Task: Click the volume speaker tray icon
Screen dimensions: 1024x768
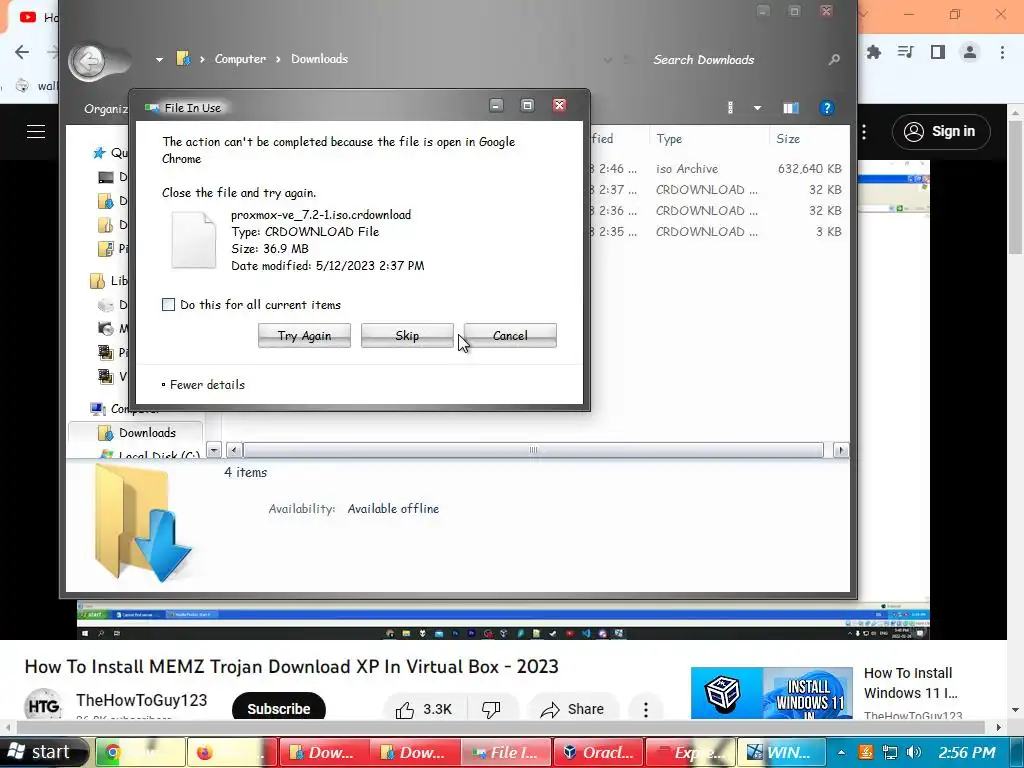Action: pos(914,752)
